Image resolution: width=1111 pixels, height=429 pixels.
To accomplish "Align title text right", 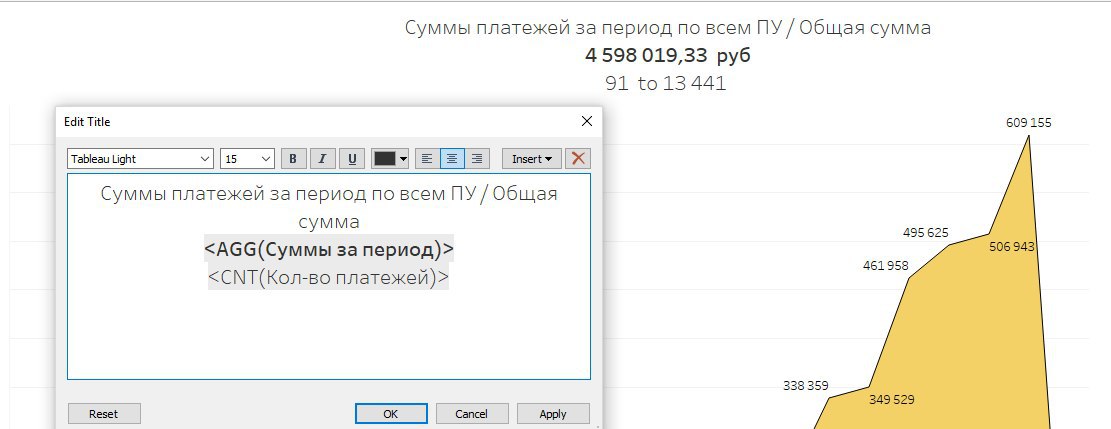I will (x=478, y=159).
